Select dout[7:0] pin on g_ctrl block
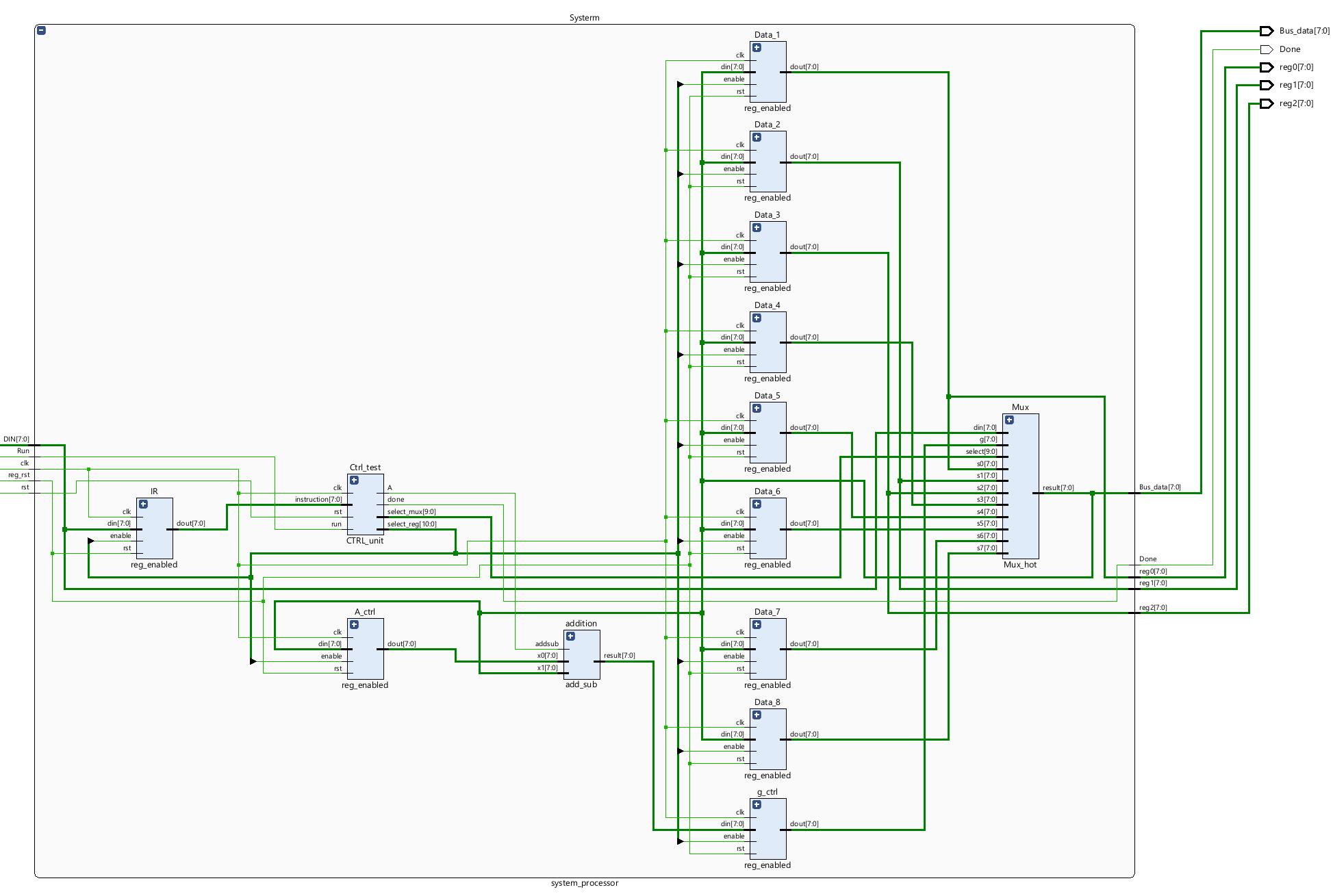Viewport: 1333px width, 896px height. [x=804, y=824]
